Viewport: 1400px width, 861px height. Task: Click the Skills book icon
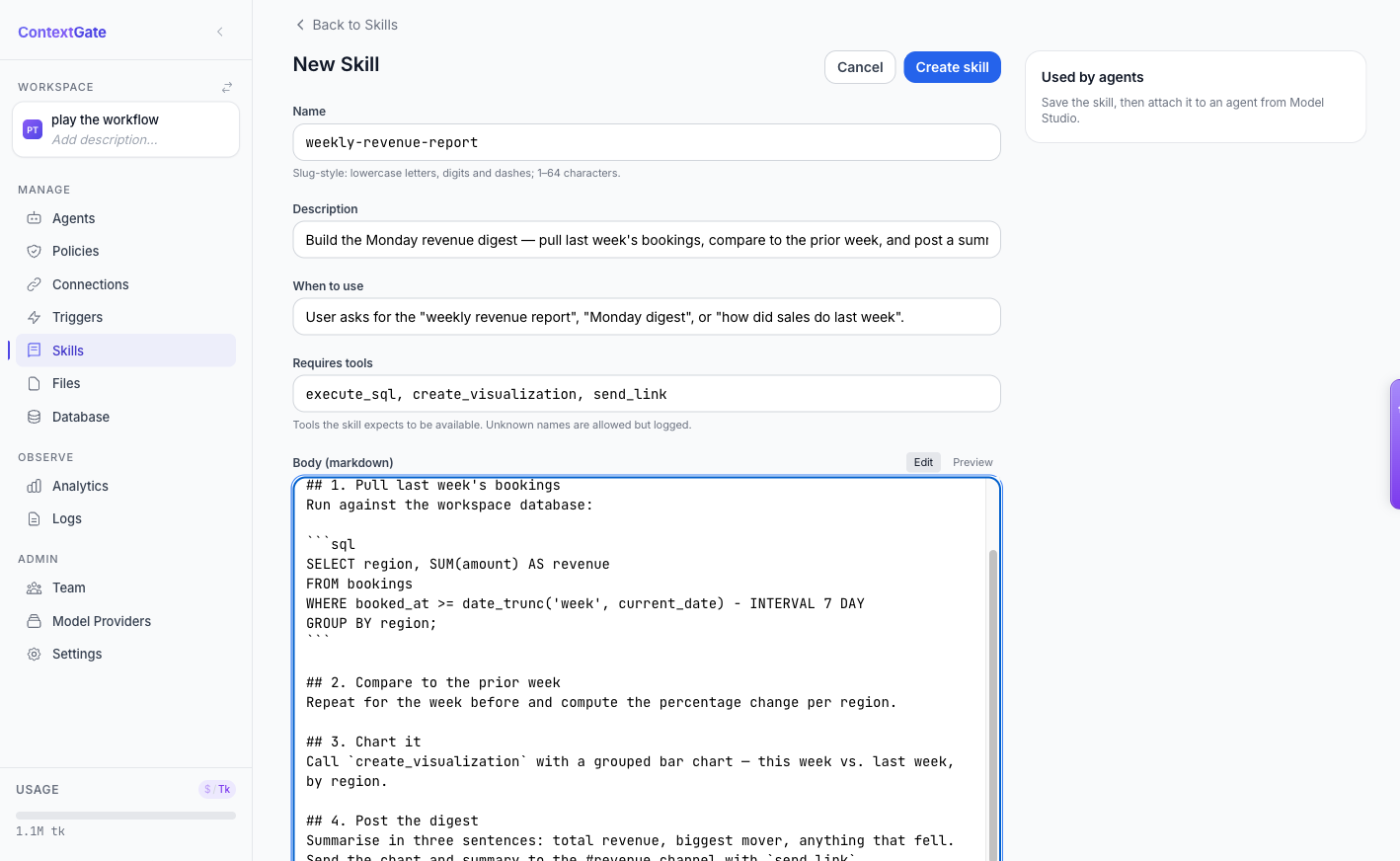(x=35, y=351)
